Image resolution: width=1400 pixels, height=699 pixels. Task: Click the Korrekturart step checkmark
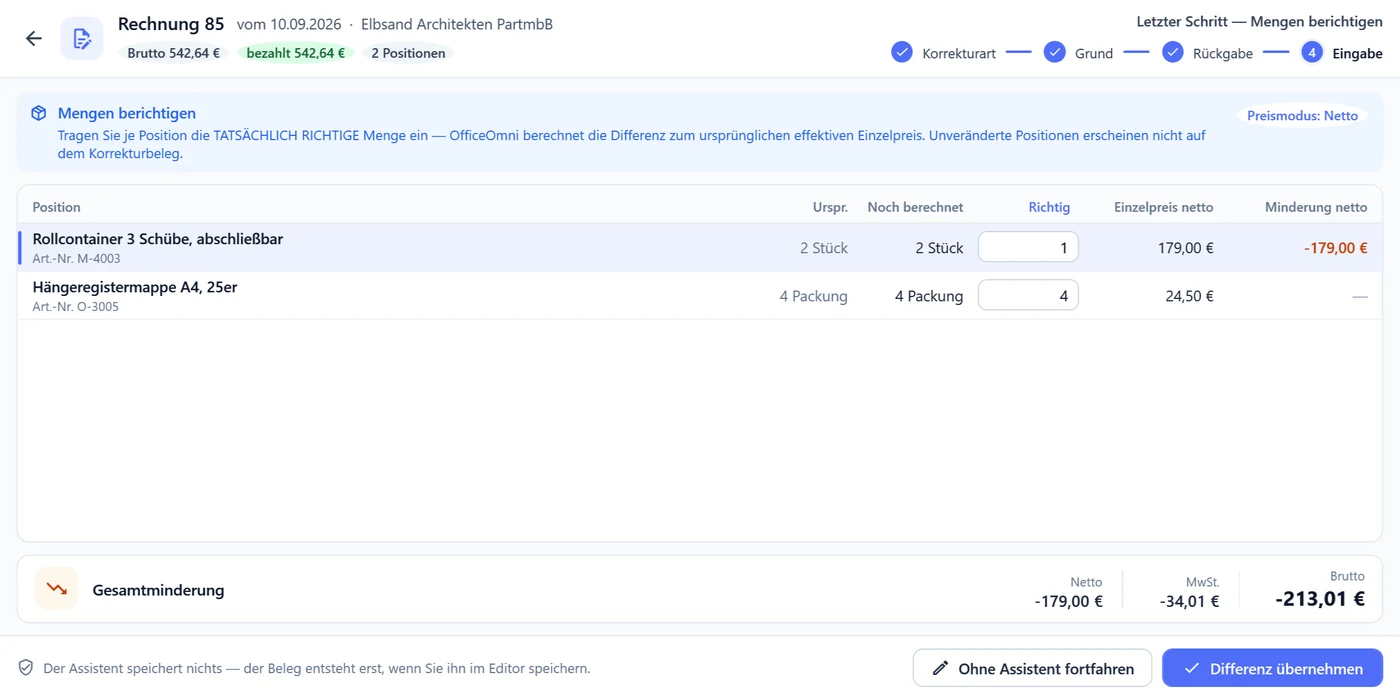click(x=902, y=52)
